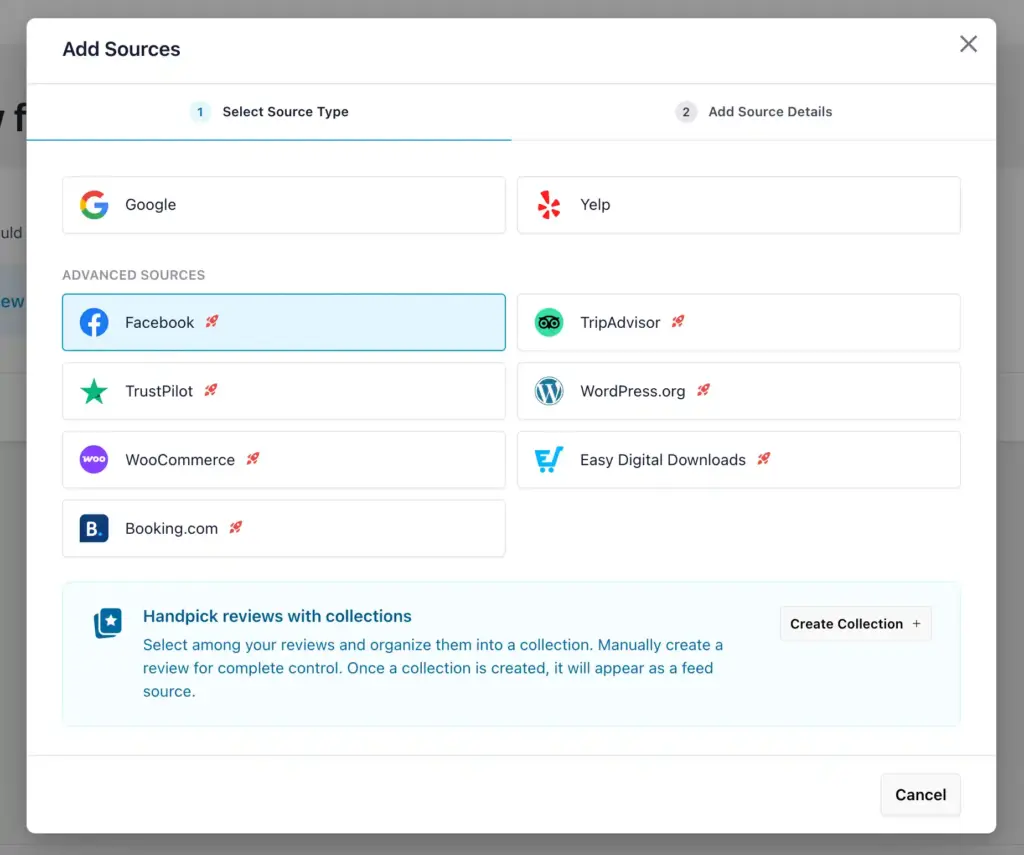Click the WordPress.org logo icon
The image size is (1024, 855).
coord(549,391)
